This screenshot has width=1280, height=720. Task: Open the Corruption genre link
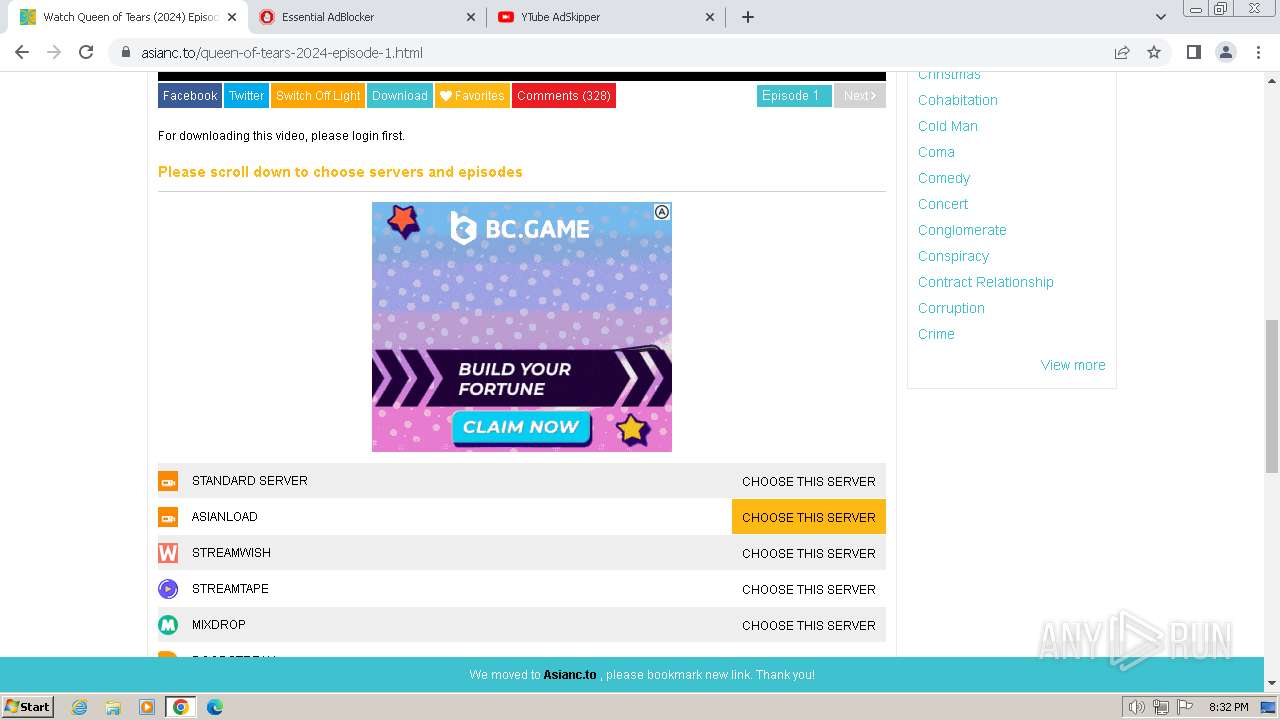click(951, 308)
